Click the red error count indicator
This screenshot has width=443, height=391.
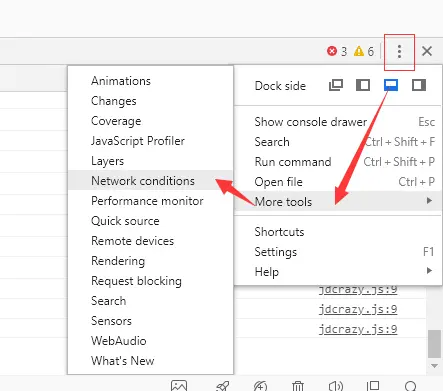pos(337,51)
